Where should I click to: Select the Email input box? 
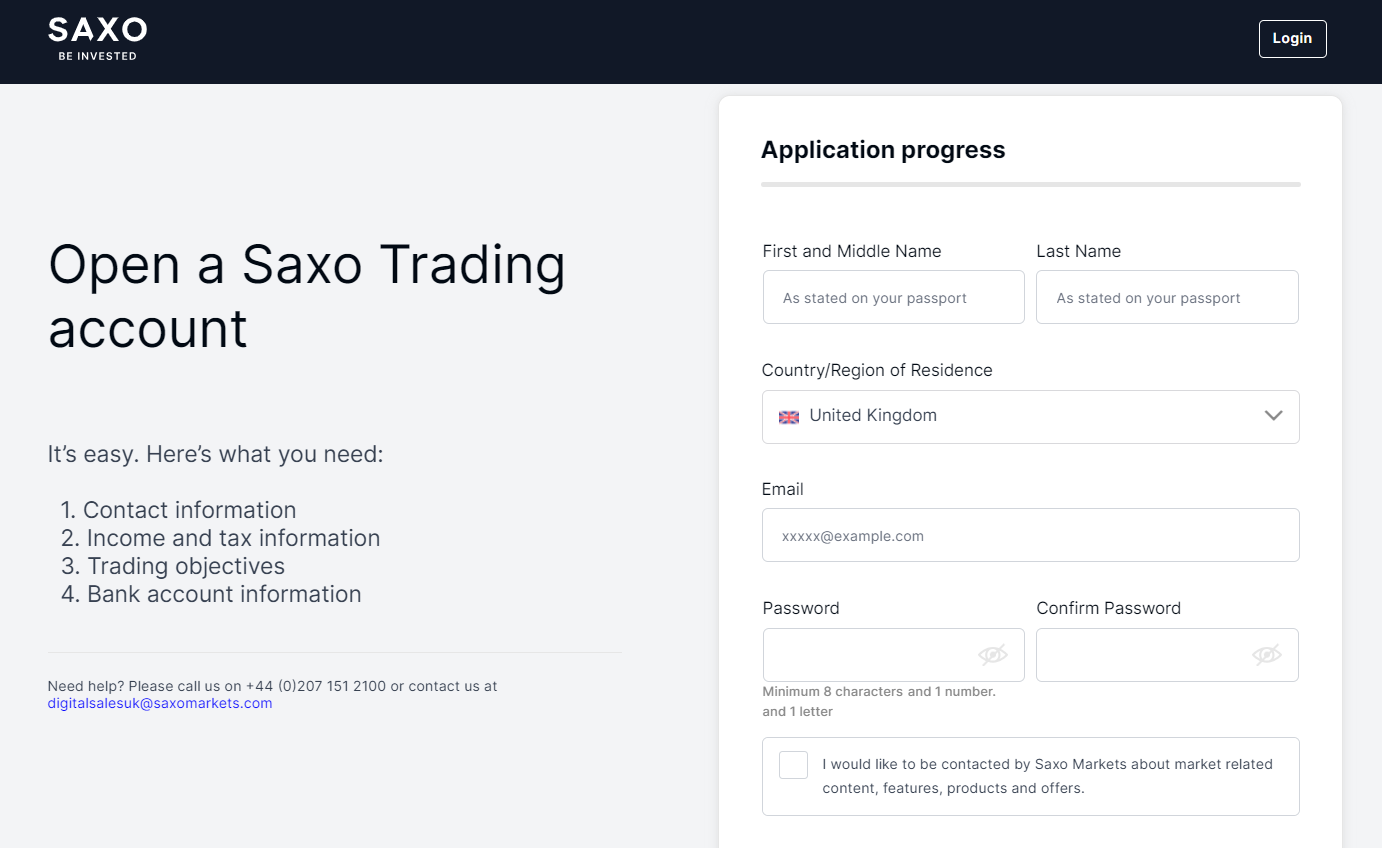1030,536
